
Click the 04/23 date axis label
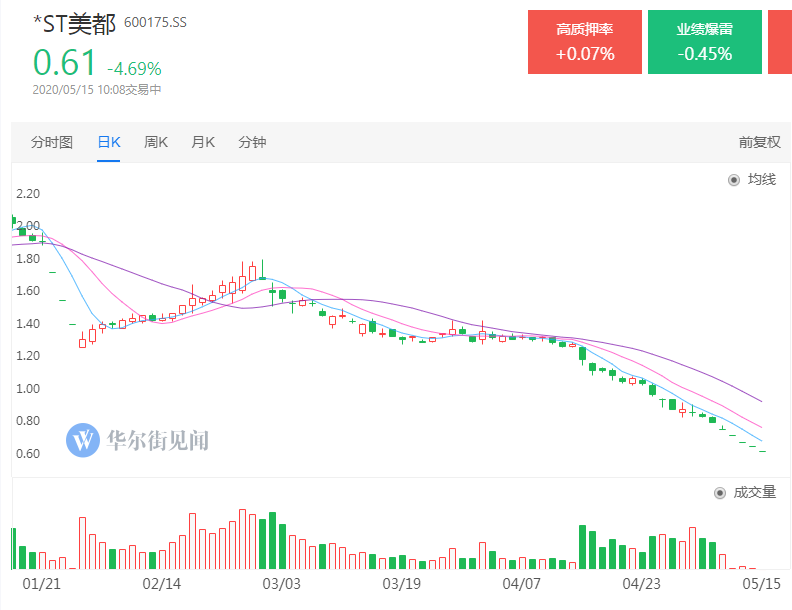(x=641, y=584)
